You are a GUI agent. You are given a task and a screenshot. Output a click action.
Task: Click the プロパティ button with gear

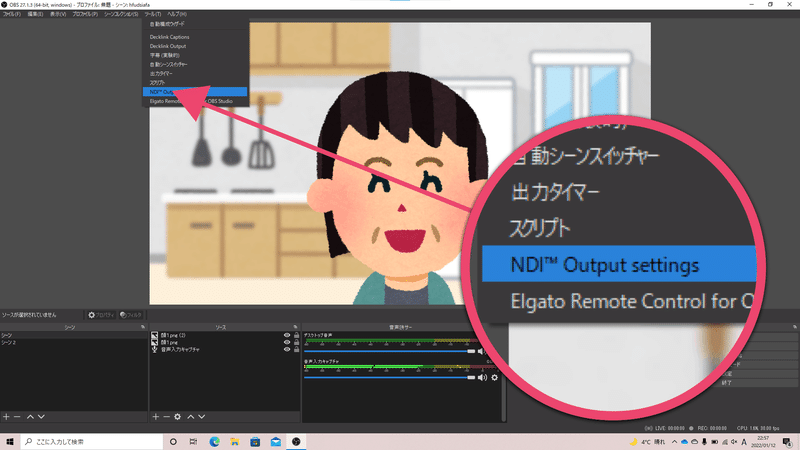click(x=101, y=315)
